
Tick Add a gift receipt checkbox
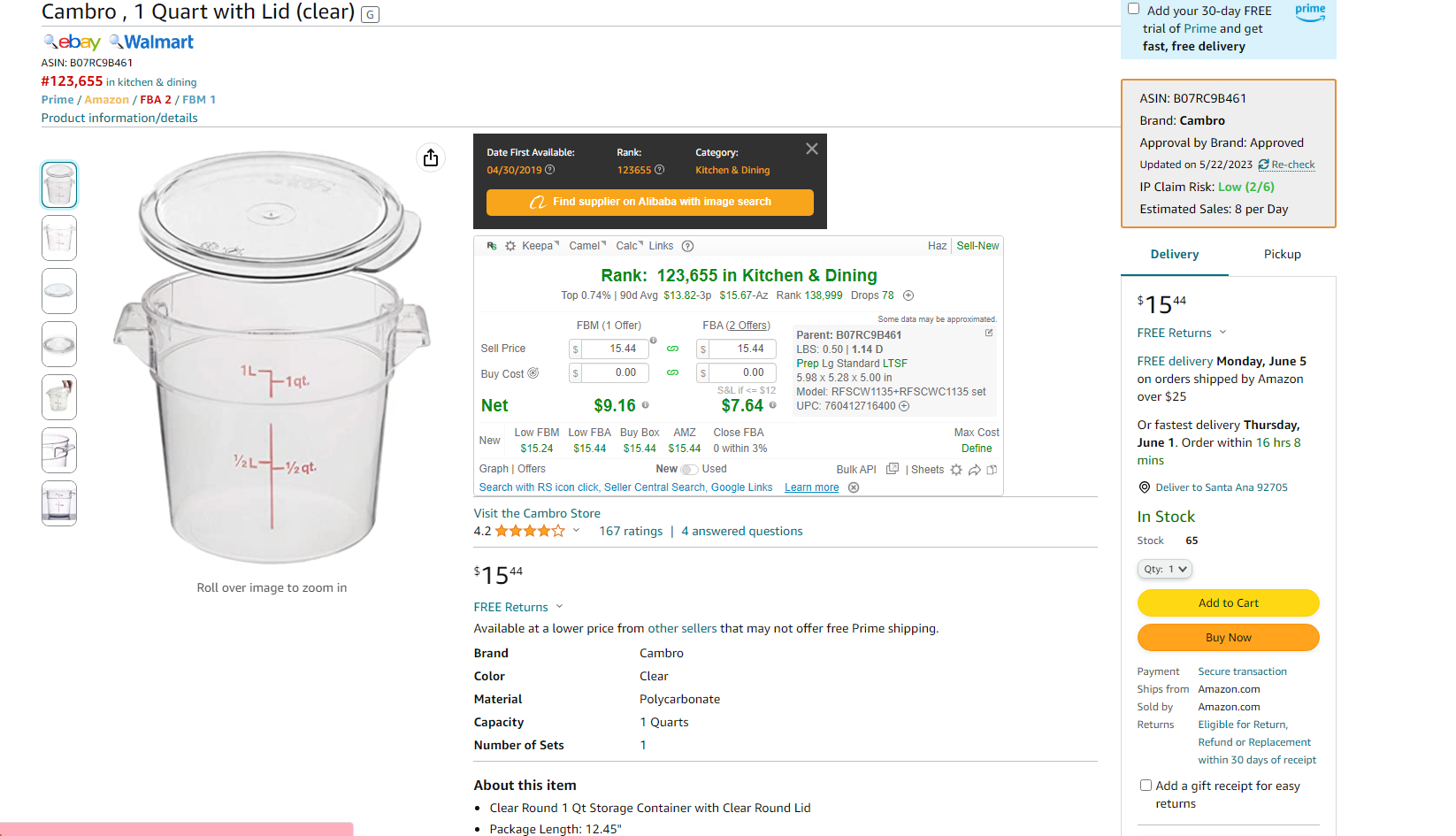(x=1146, y=786)
